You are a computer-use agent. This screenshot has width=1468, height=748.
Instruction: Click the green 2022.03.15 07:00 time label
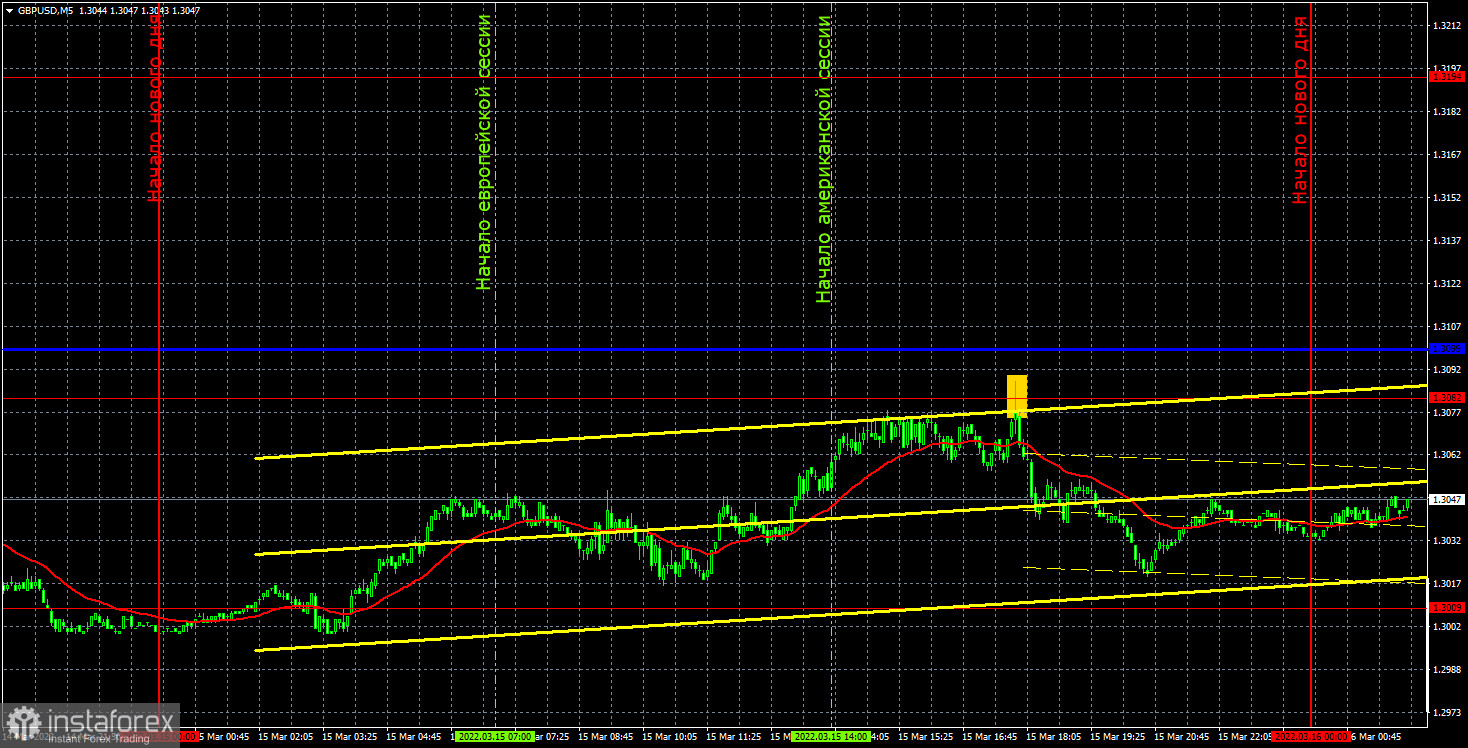coord(495,736)
